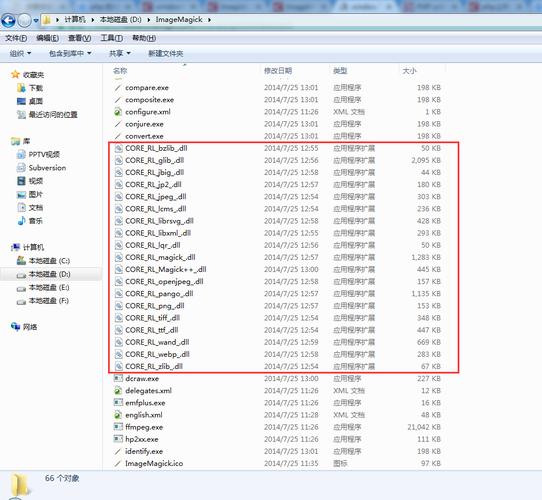Click the 新建文件夹 button
Screen dimensions: 542x500
166,54
